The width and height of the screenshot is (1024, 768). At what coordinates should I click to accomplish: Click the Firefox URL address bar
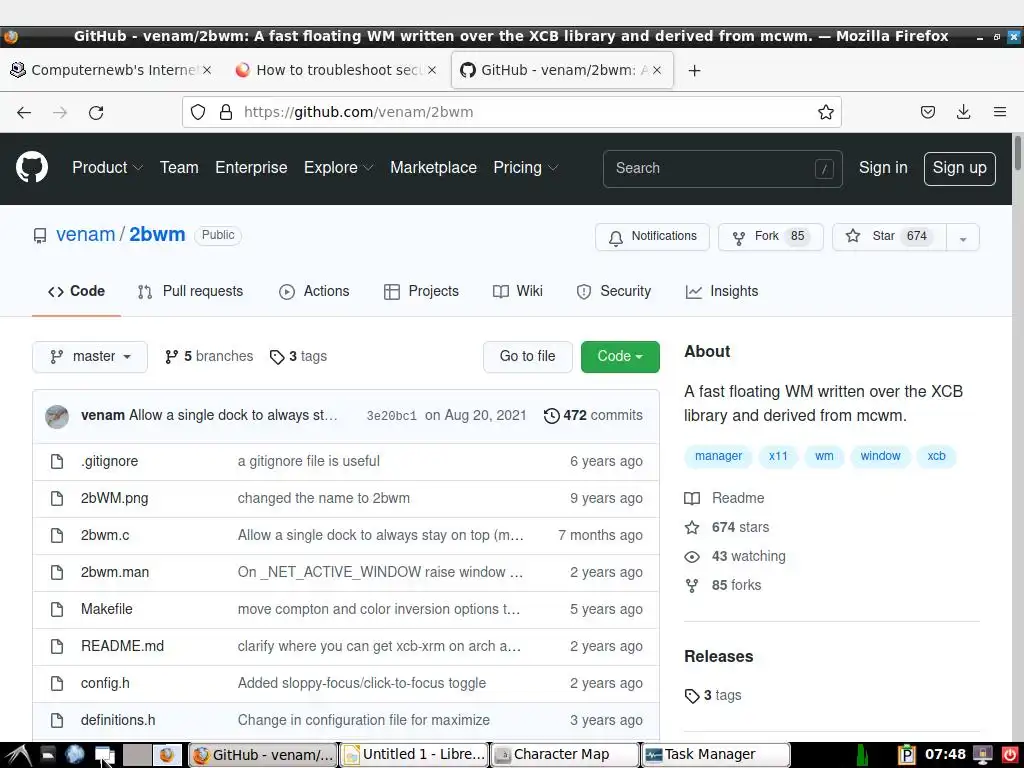click(511, 112)
